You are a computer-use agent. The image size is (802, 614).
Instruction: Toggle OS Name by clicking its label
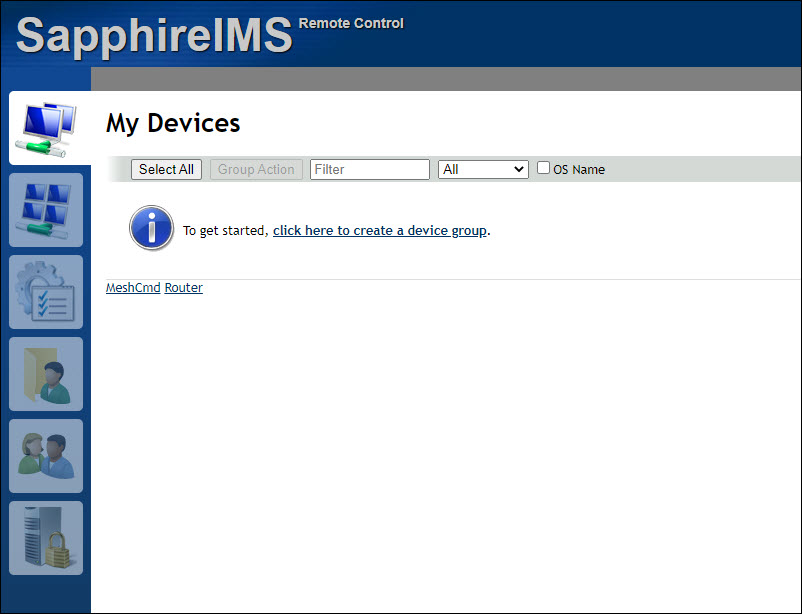pos(580,169)
